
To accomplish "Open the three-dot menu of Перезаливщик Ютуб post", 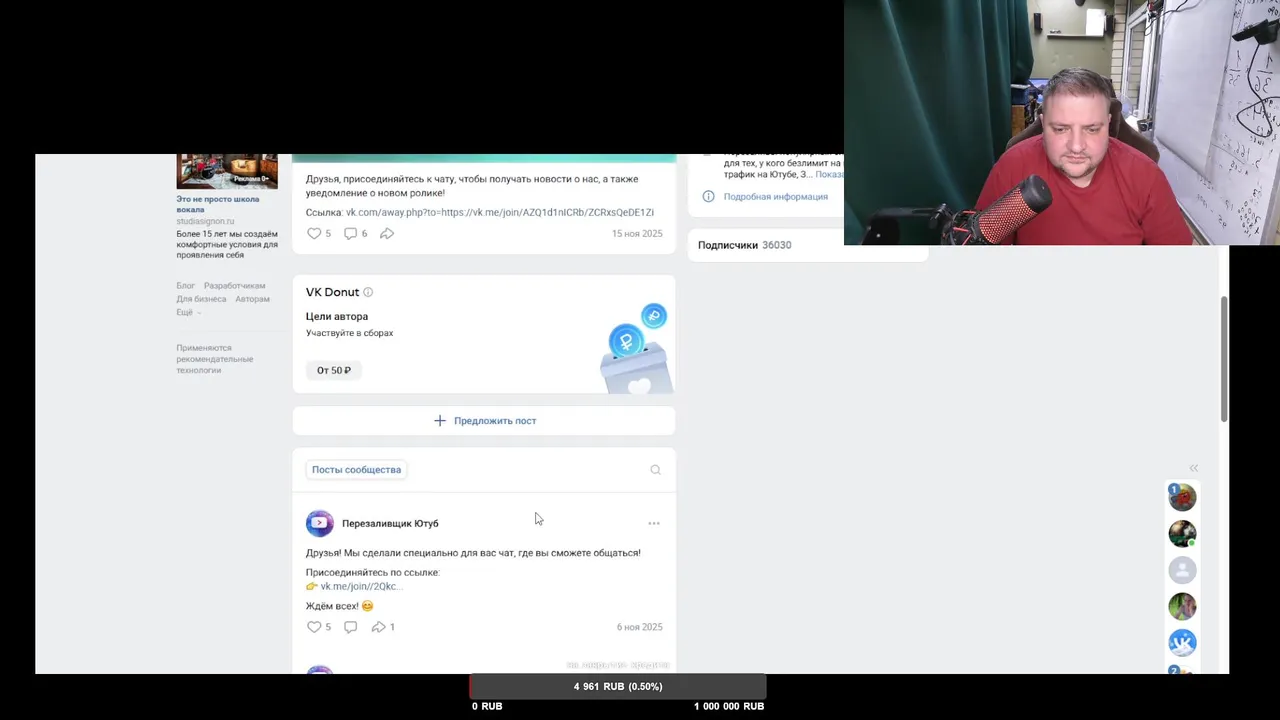I will coord(654,523).
